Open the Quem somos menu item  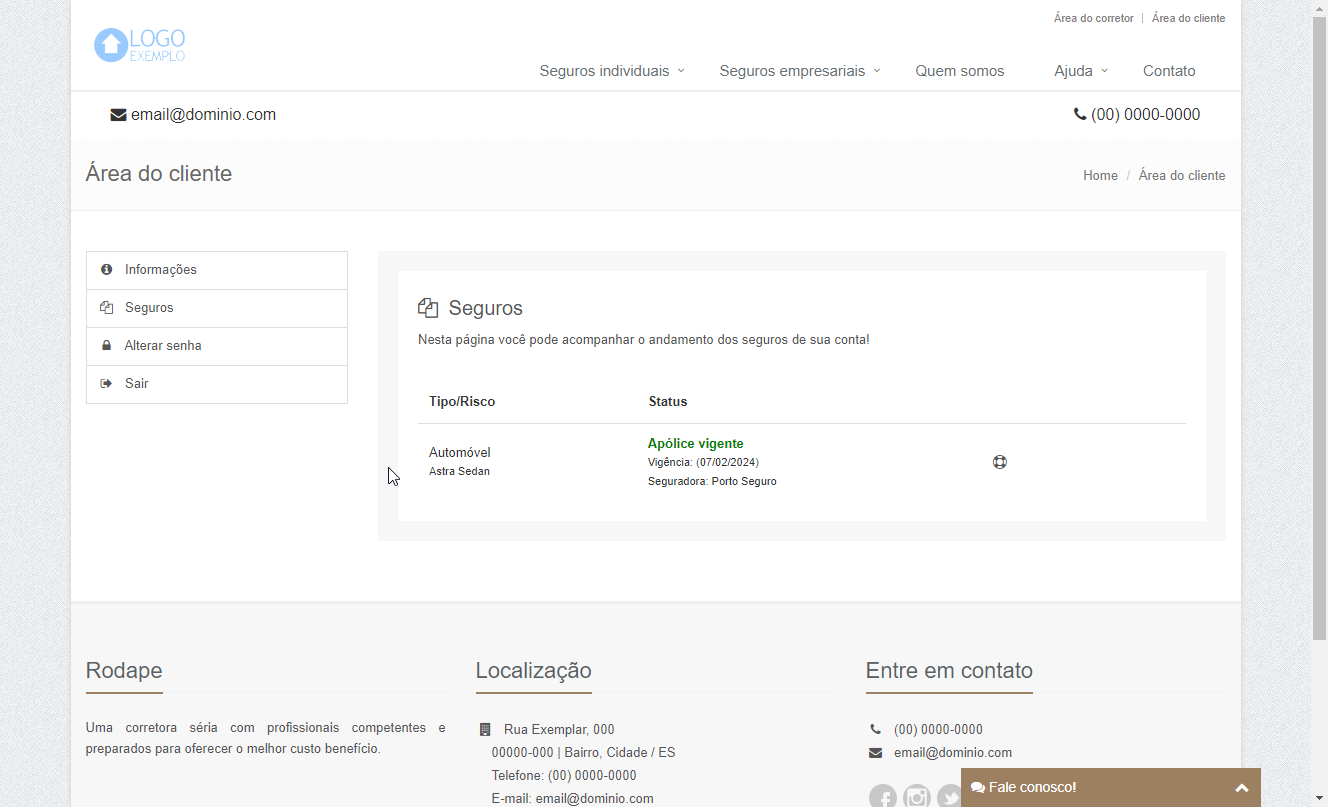click(960, 71)
